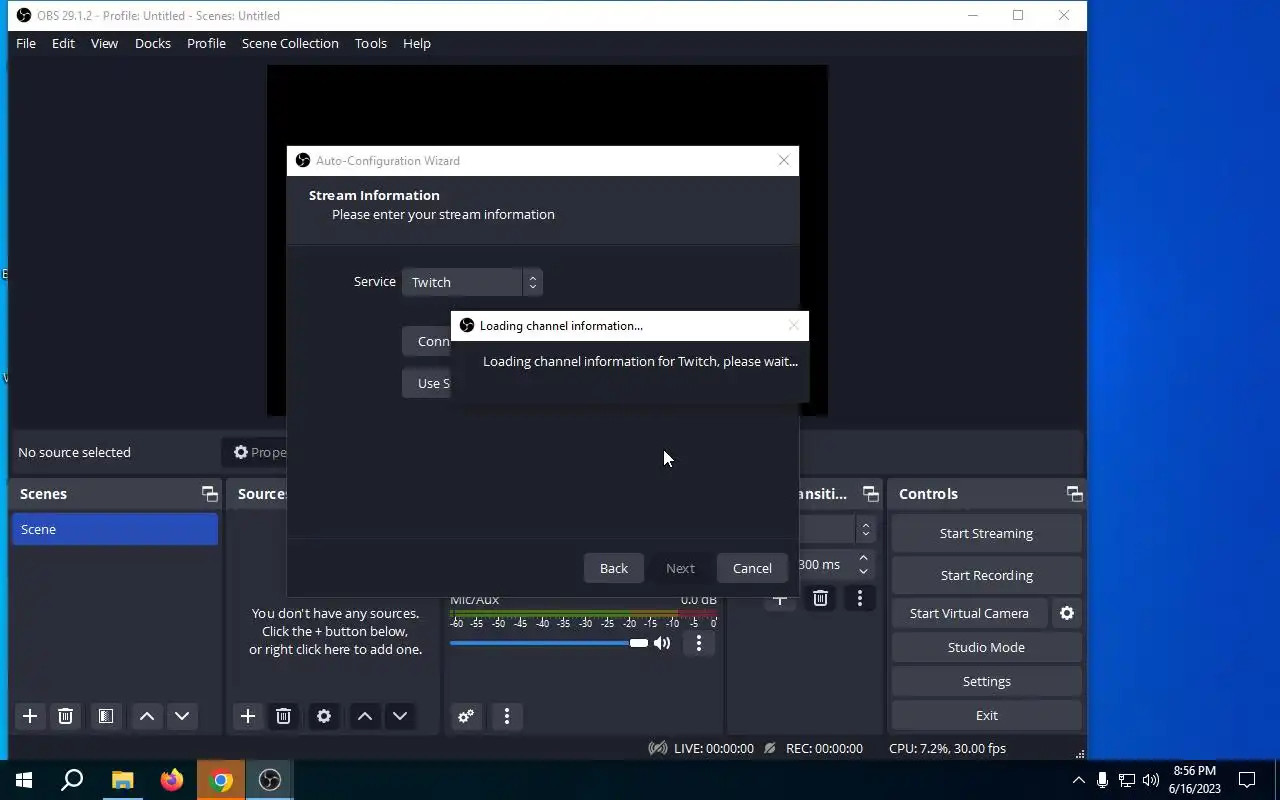Open Edit menu
1280x800 pixels.
point(63,43)
